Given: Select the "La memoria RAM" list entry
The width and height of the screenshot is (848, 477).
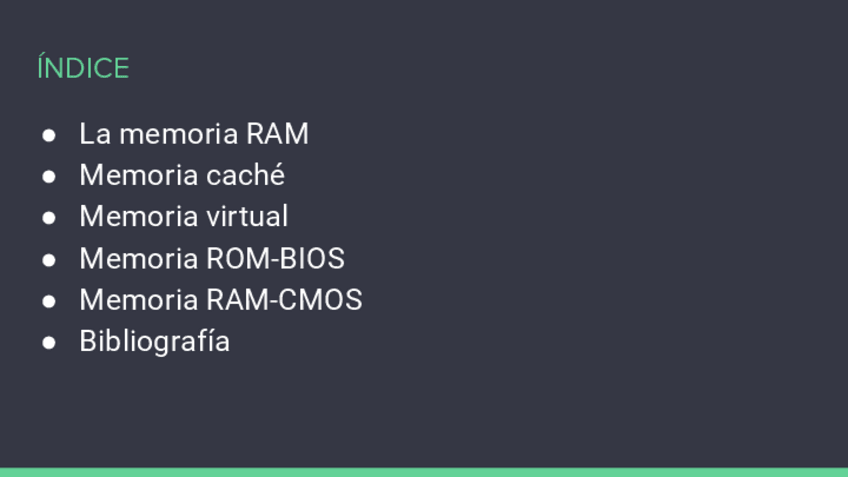Looking at the screenshot, I should point(194,134).
